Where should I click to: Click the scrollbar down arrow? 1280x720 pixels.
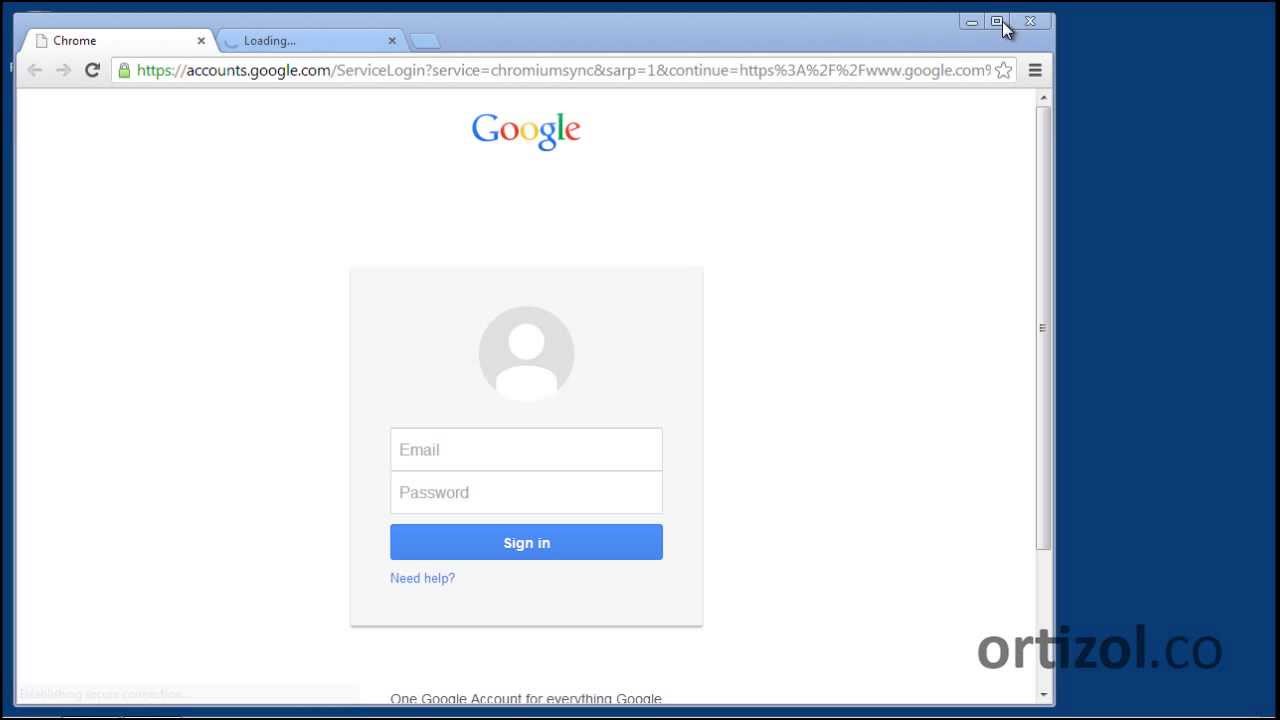pyautogui.click(x=1044, y=695)
